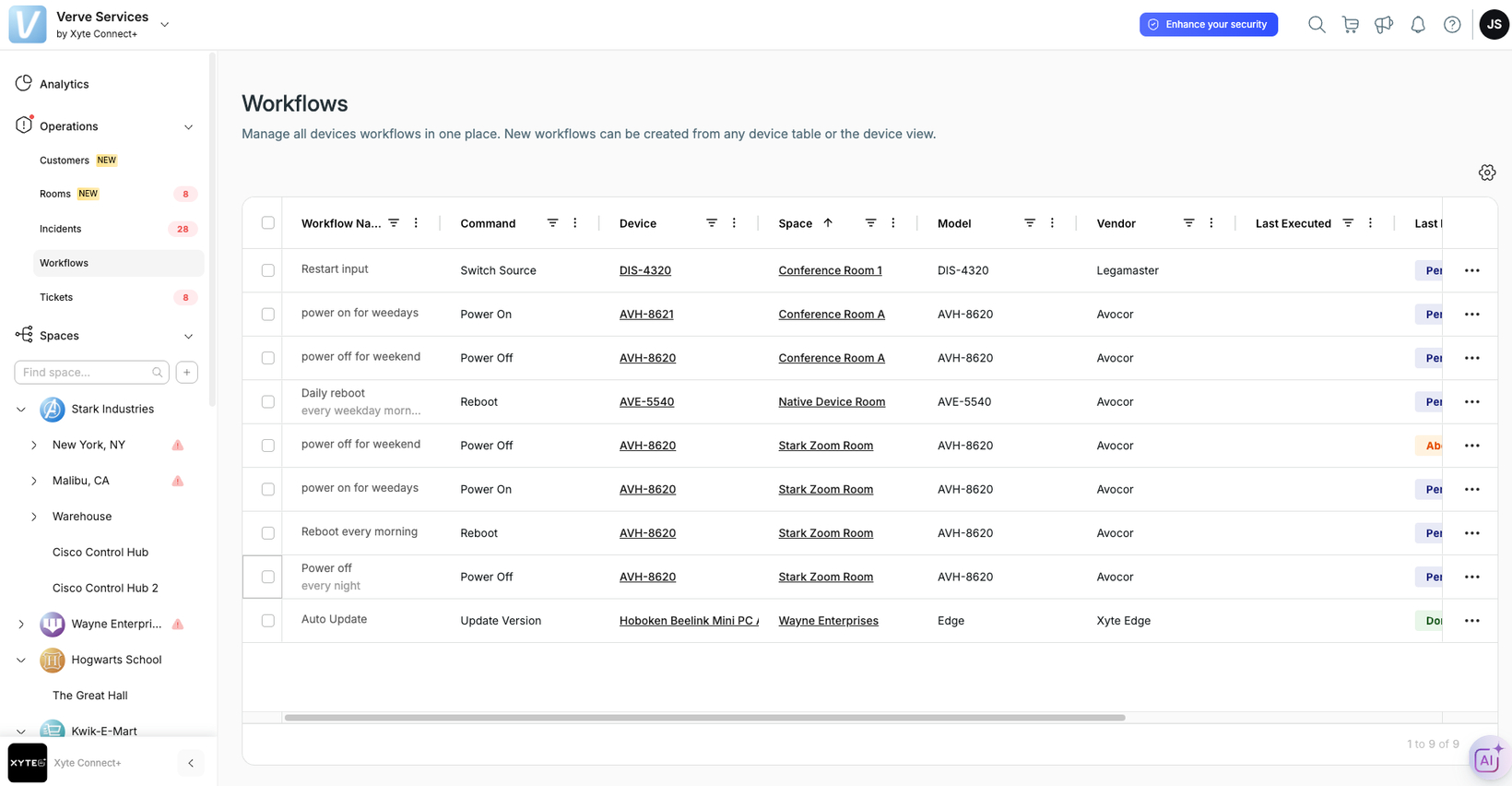Open the Conference Room 1 space link
Screen dimensions: 1512x786
830,270
